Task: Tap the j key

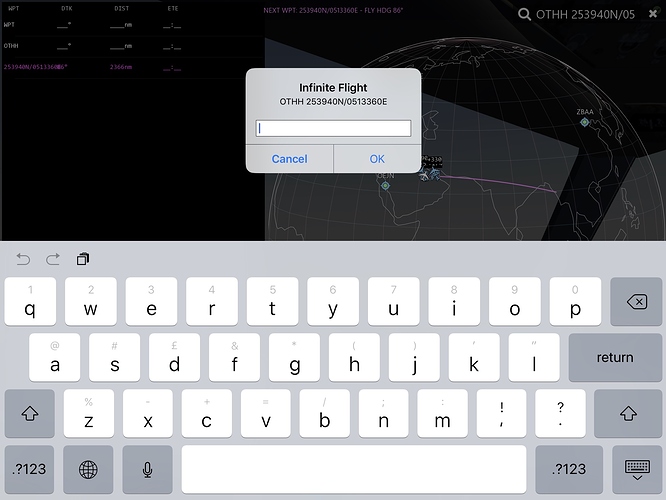Action: pos(415,357)
